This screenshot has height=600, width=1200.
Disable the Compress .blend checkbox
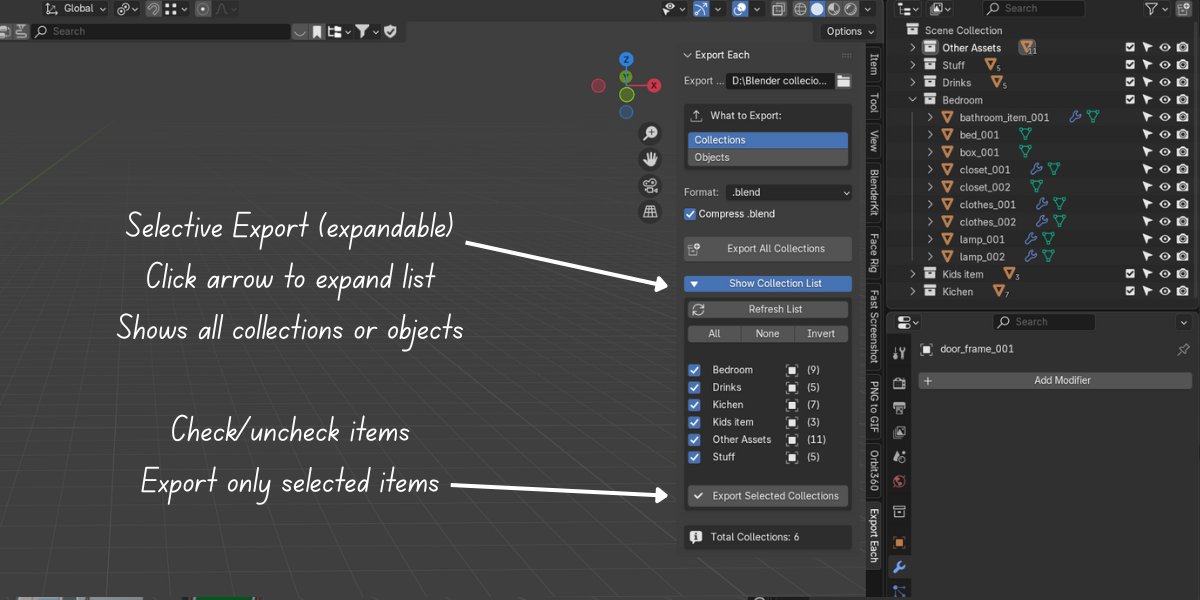pos(689,213)
